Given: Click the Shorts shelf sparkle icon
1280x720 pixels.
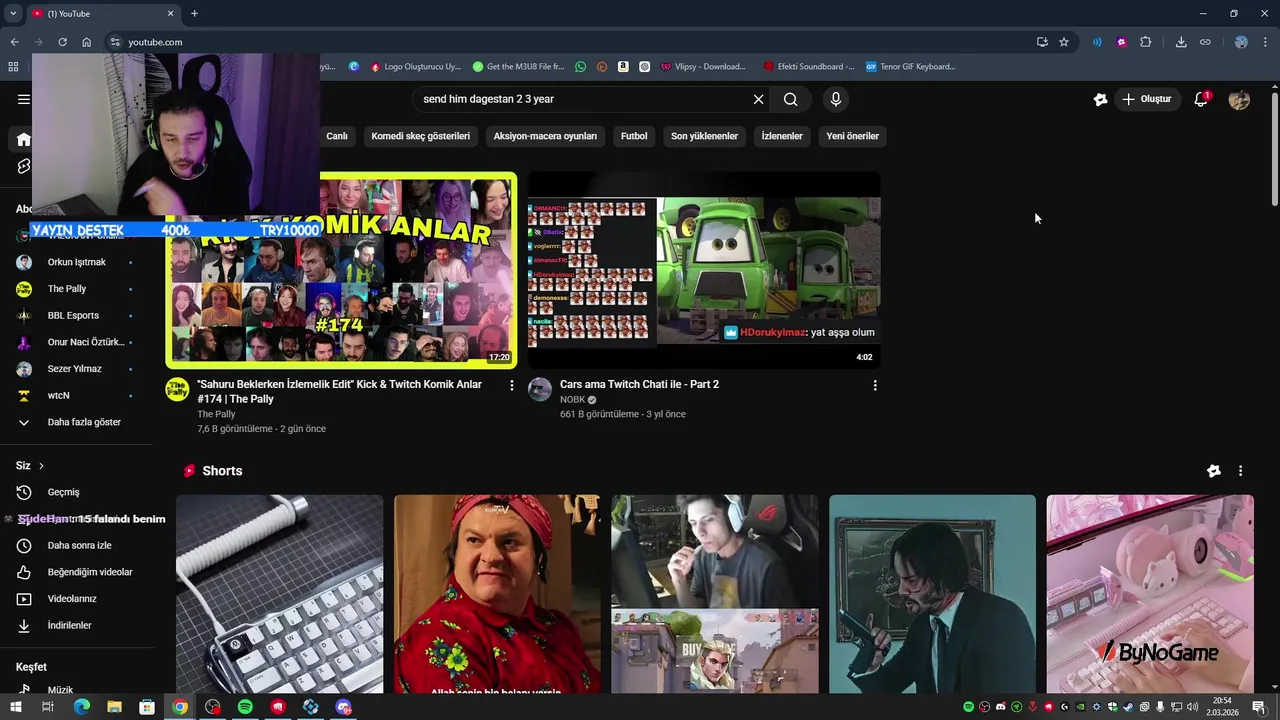Looking at the screenshot, I should [1214, 471].
